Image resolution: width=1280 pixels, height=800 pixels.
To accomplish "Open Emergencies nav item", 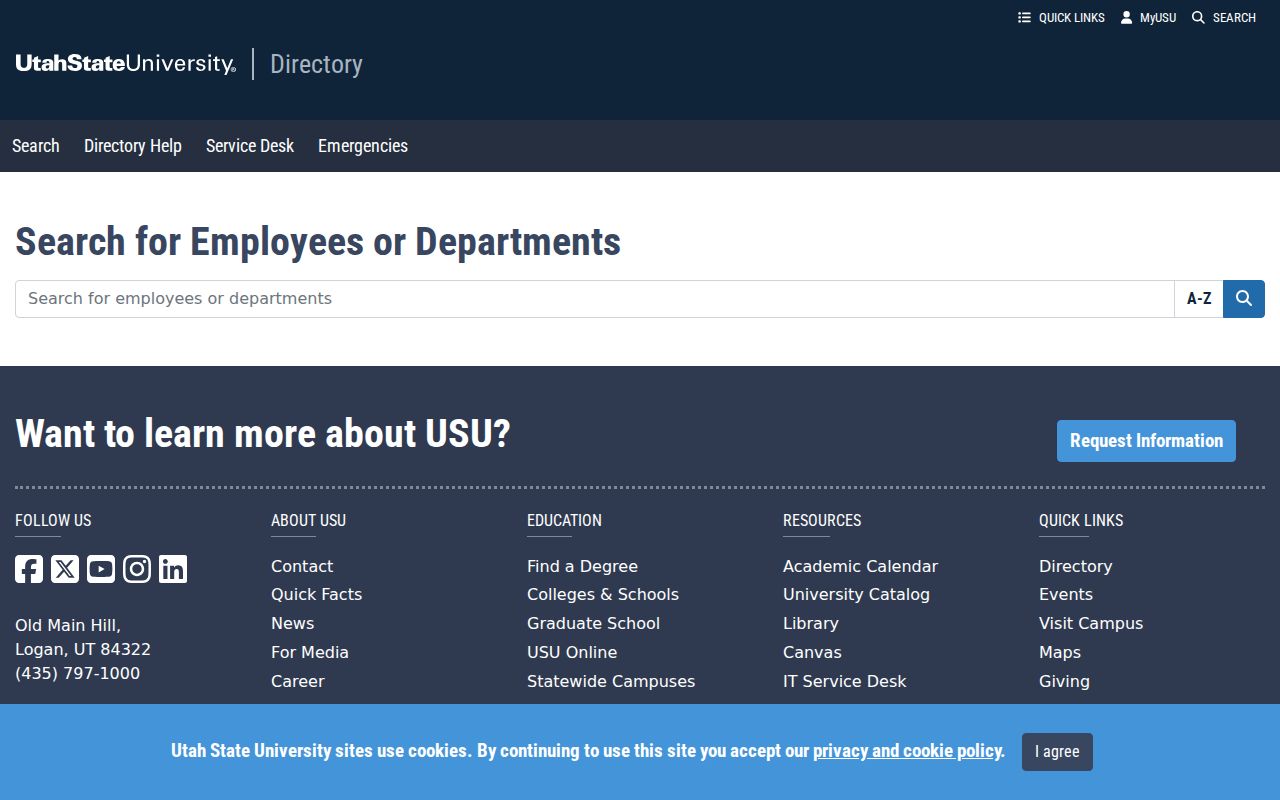I will (x=363, y=146).
